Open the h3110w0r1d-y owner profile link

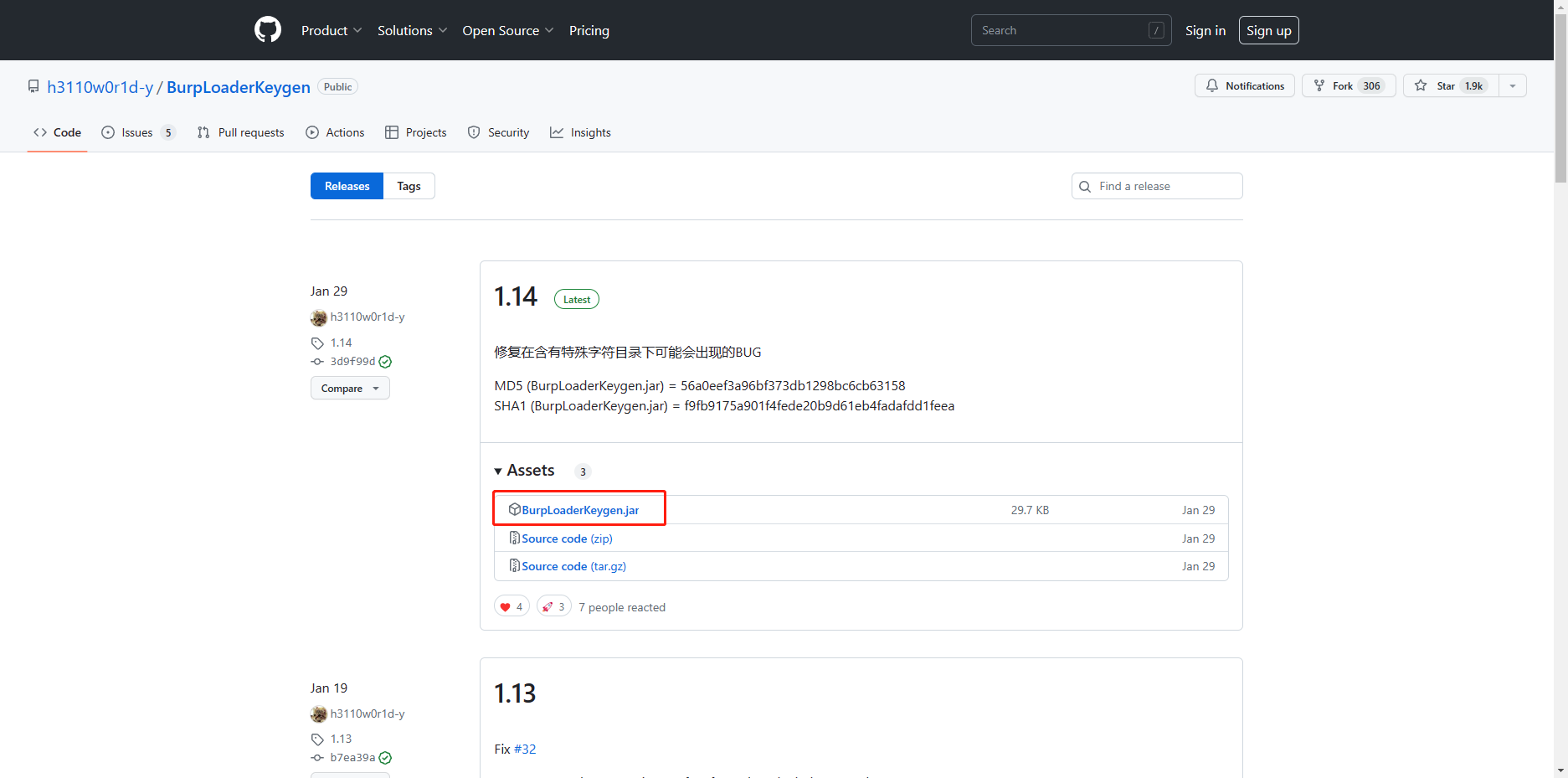pos(100,87)
